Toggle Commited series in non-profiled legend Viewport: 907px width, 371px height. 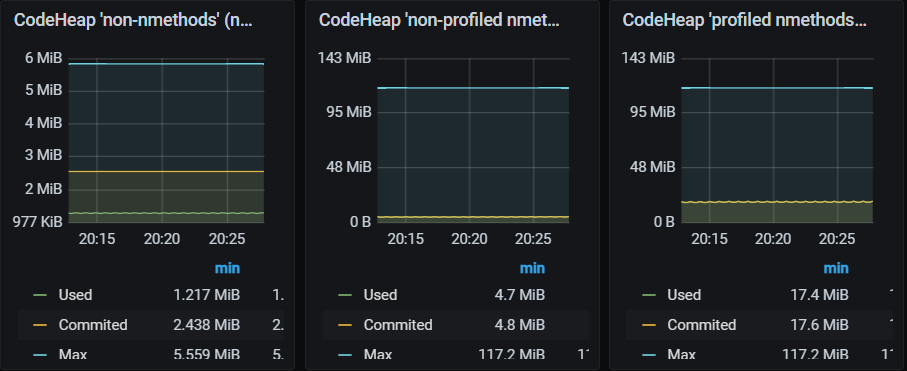397,325
